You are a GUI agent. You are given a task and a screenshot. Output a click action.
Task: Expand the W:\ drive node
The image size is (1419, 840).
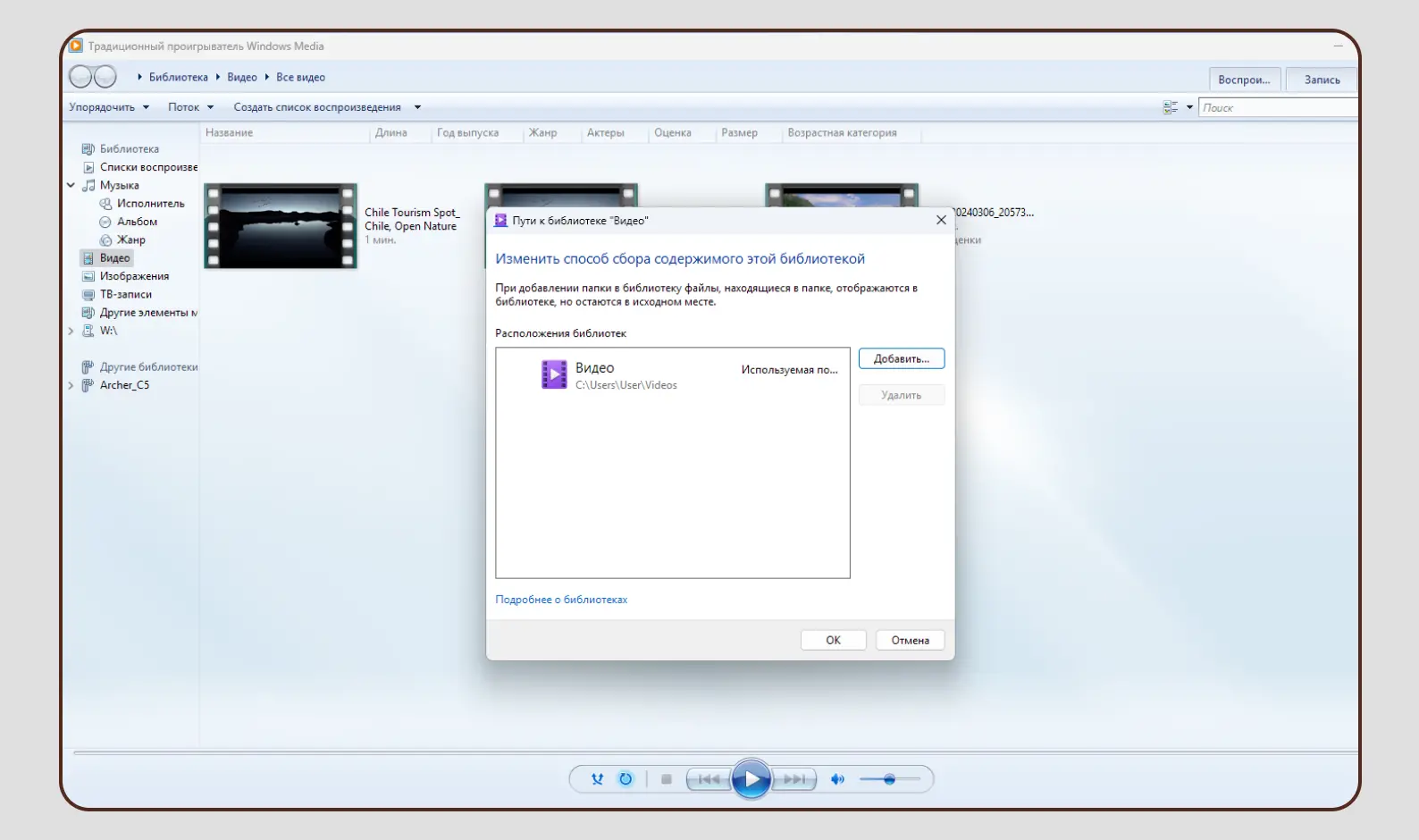[71, 331]
